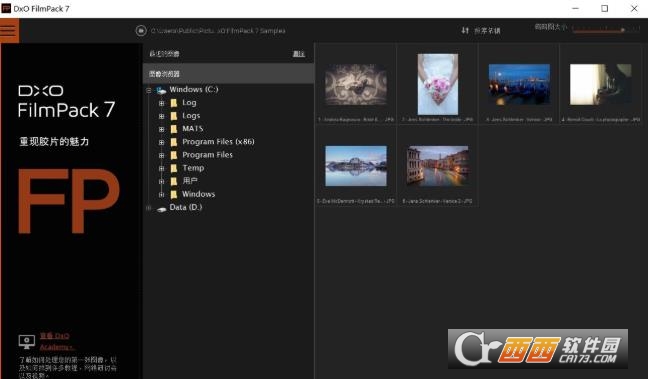
Task: Click the file name under the bouquet photo
Action: [x=438, y=120]
